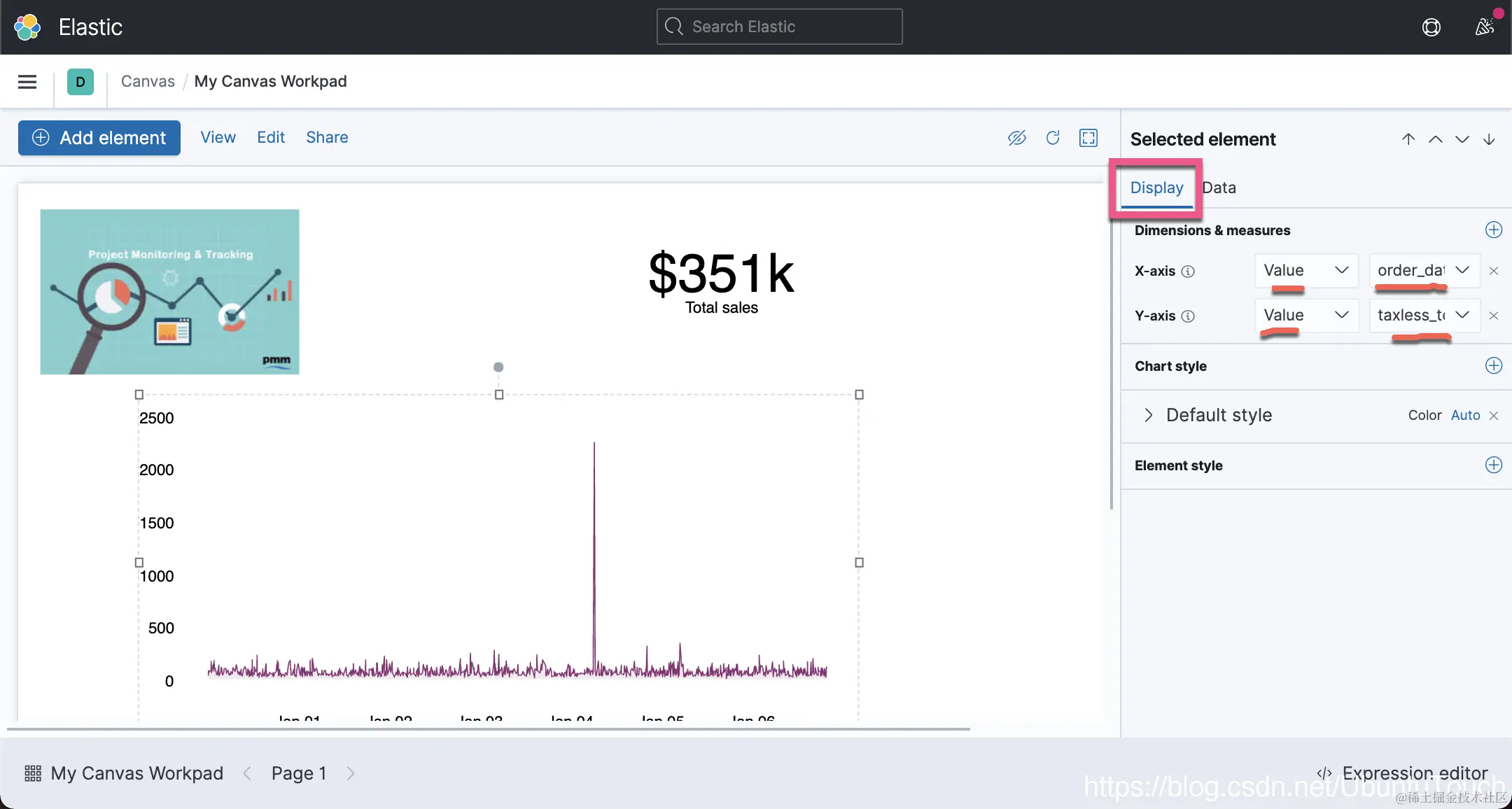Expand the Default style section
The image size is (1512, 809).
(x=1148, y=415)
